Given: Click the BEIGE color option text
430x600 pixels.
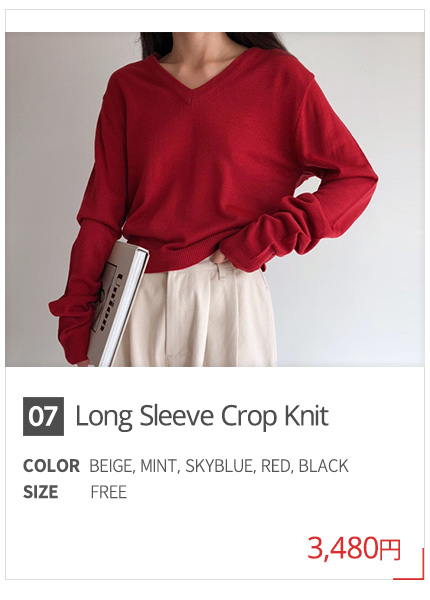Looking at the screenshot, I should tap(111, 466).
